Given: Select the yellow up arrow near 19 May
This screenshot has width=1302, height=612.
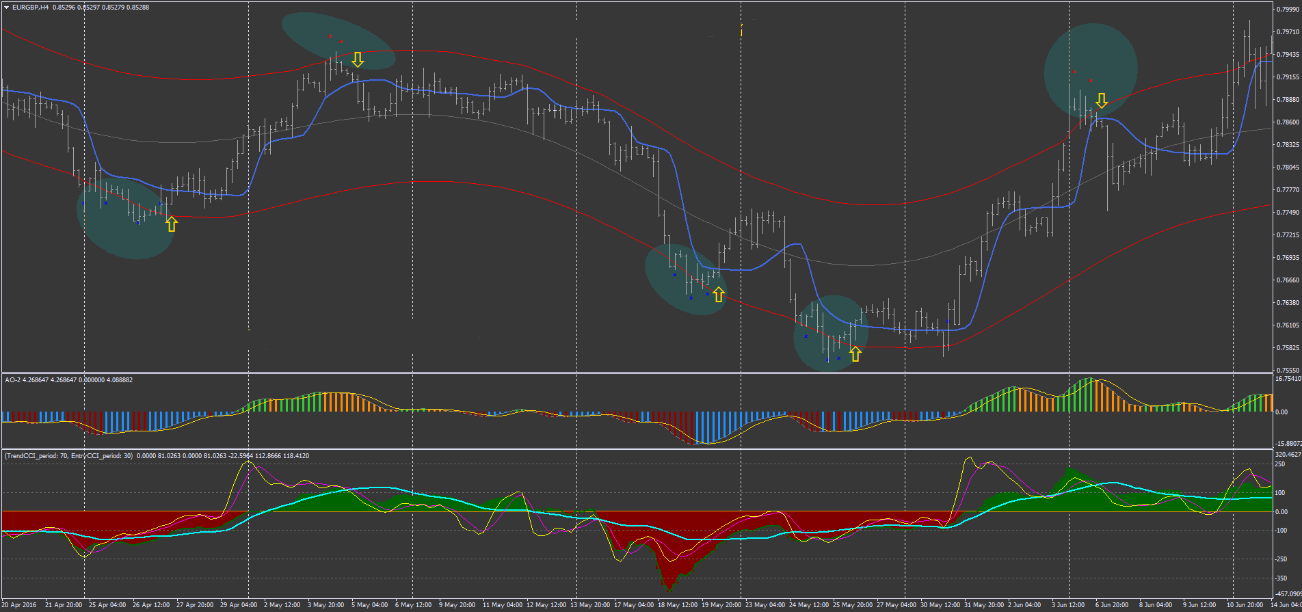Looking at the screenshot, I should (718, 295).
